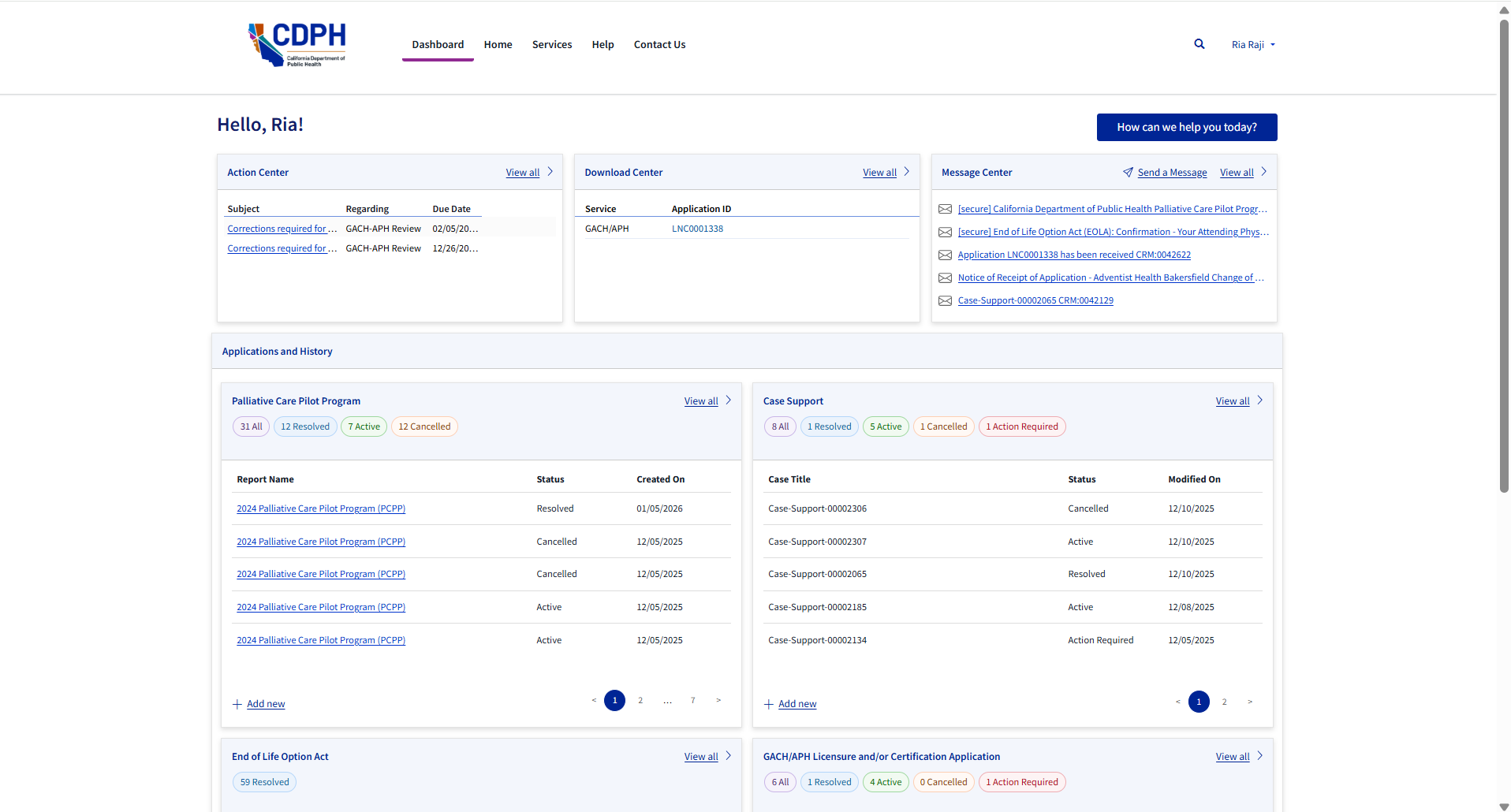The height and width of the screenshot is (812, 1511).
Task: Filter Palliative Care by 7 Active
Action: 364,426
